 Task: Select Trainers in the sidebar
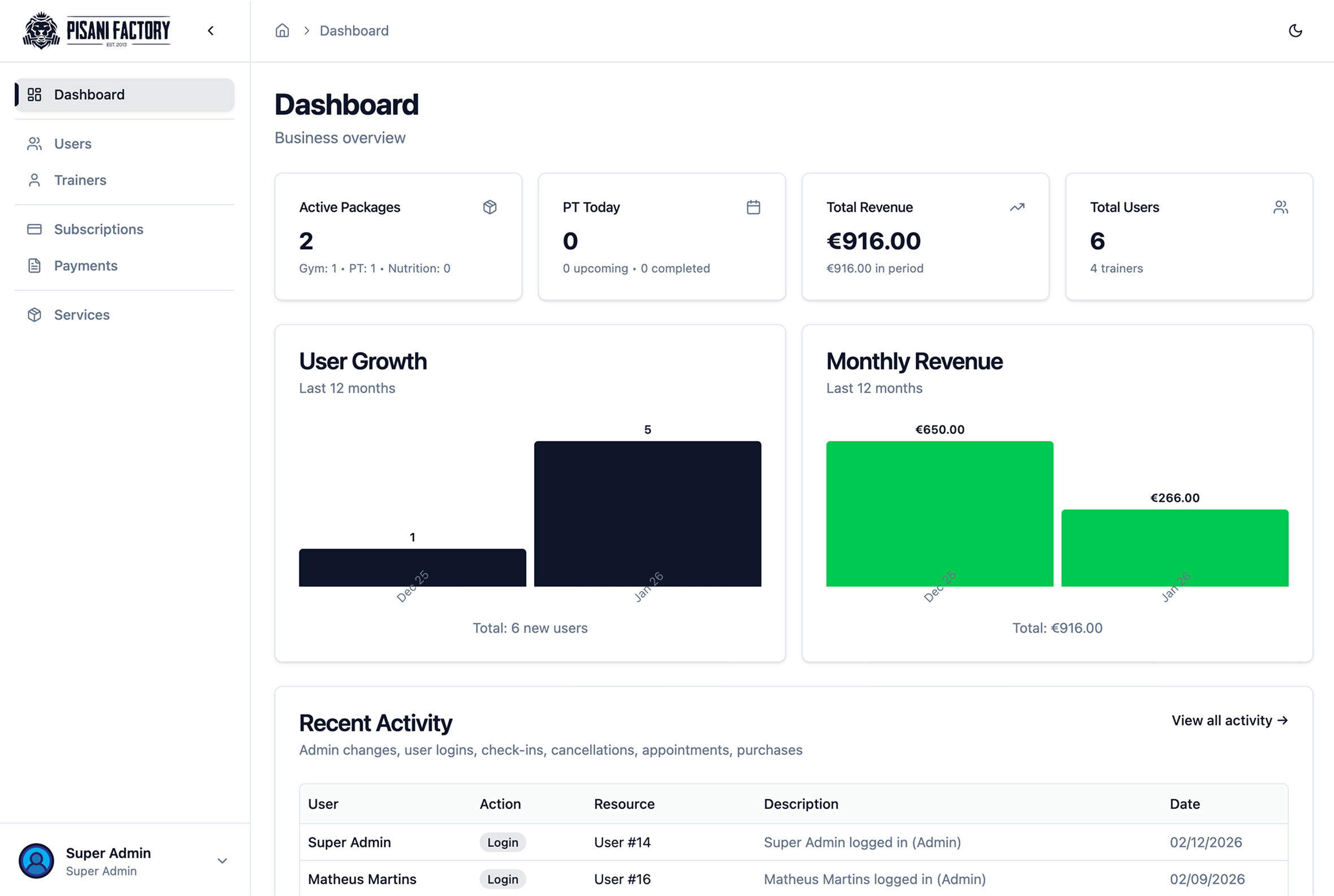[x=80, y=180]
